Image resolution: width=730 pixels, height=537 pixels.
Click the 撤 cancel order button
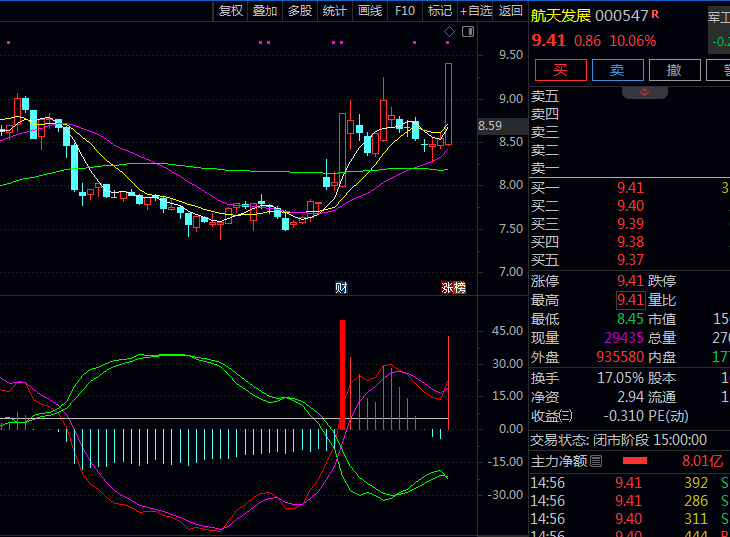pos(674,69)
